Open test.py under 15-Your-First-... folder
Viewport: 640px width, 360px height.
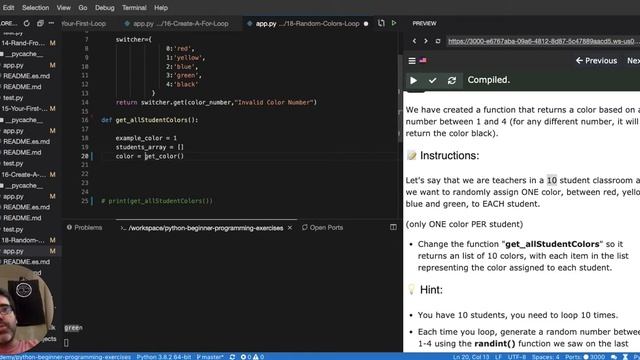pos(13,163)
